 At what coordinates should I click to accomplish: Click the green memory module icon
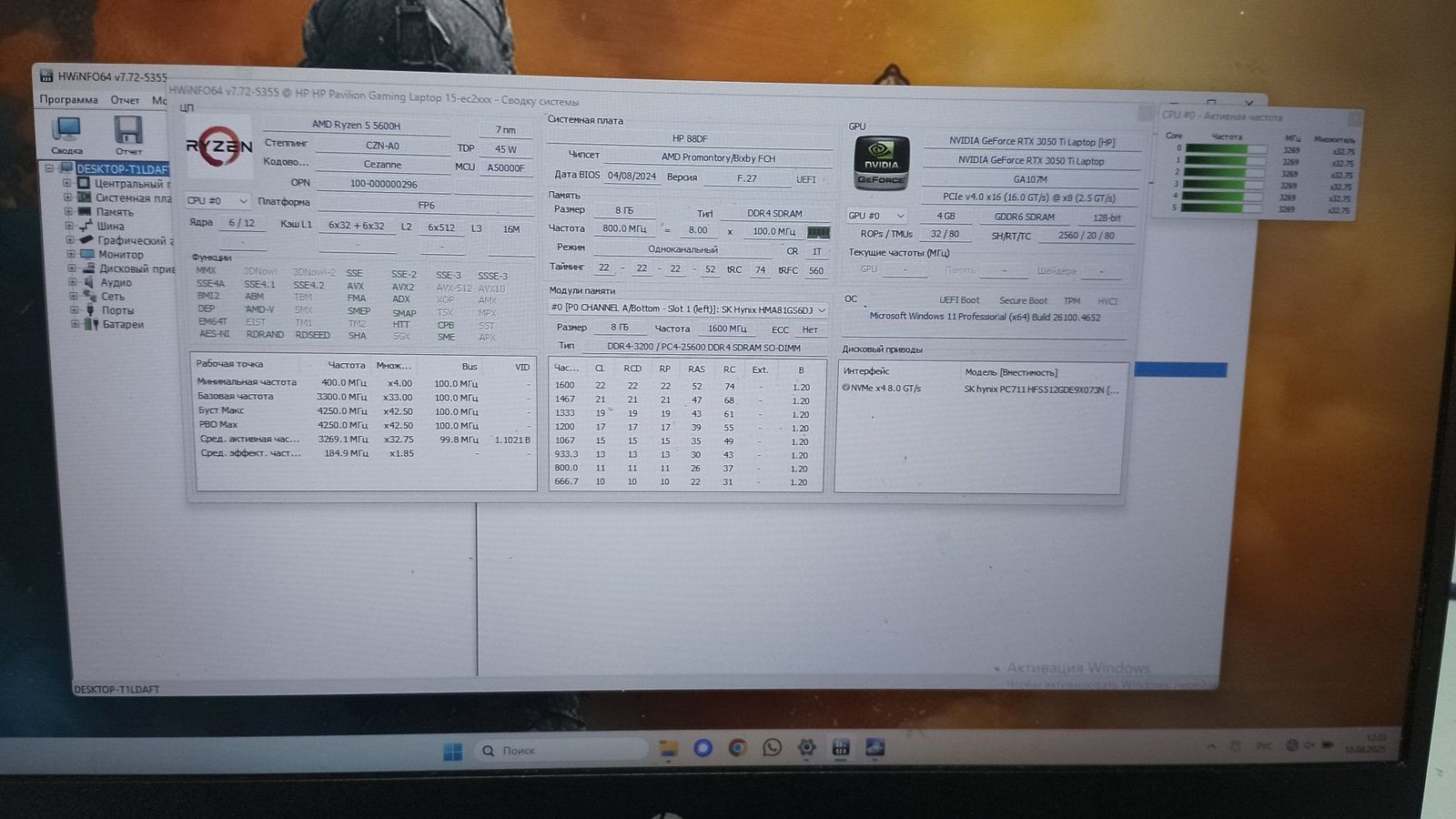818,232
